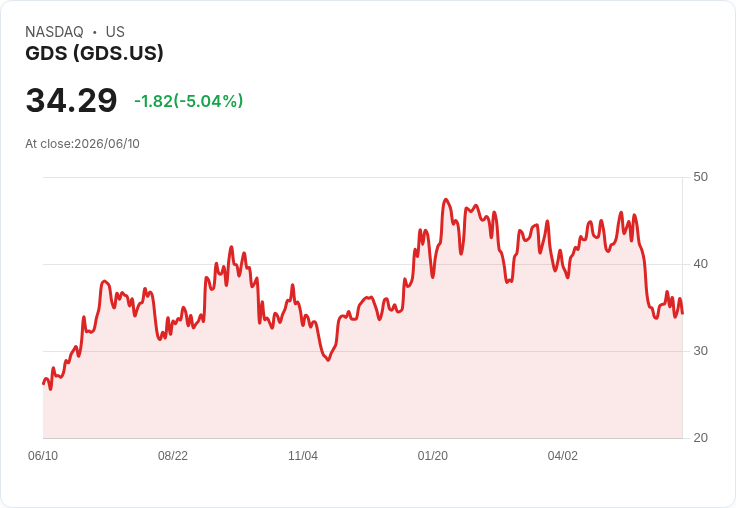Click the -1.82(-5.04%) price change text
736x508 pixels.
(189, 101)
